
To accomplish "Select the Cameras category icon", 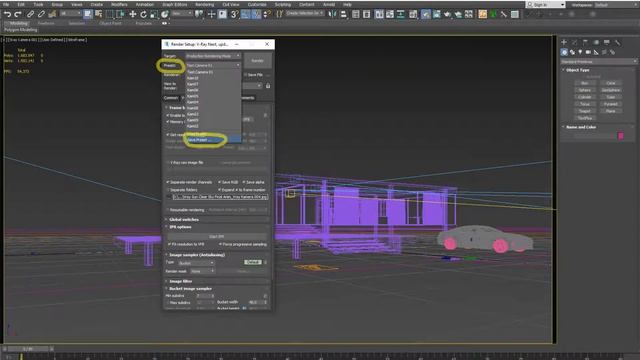I will [588, 52].
